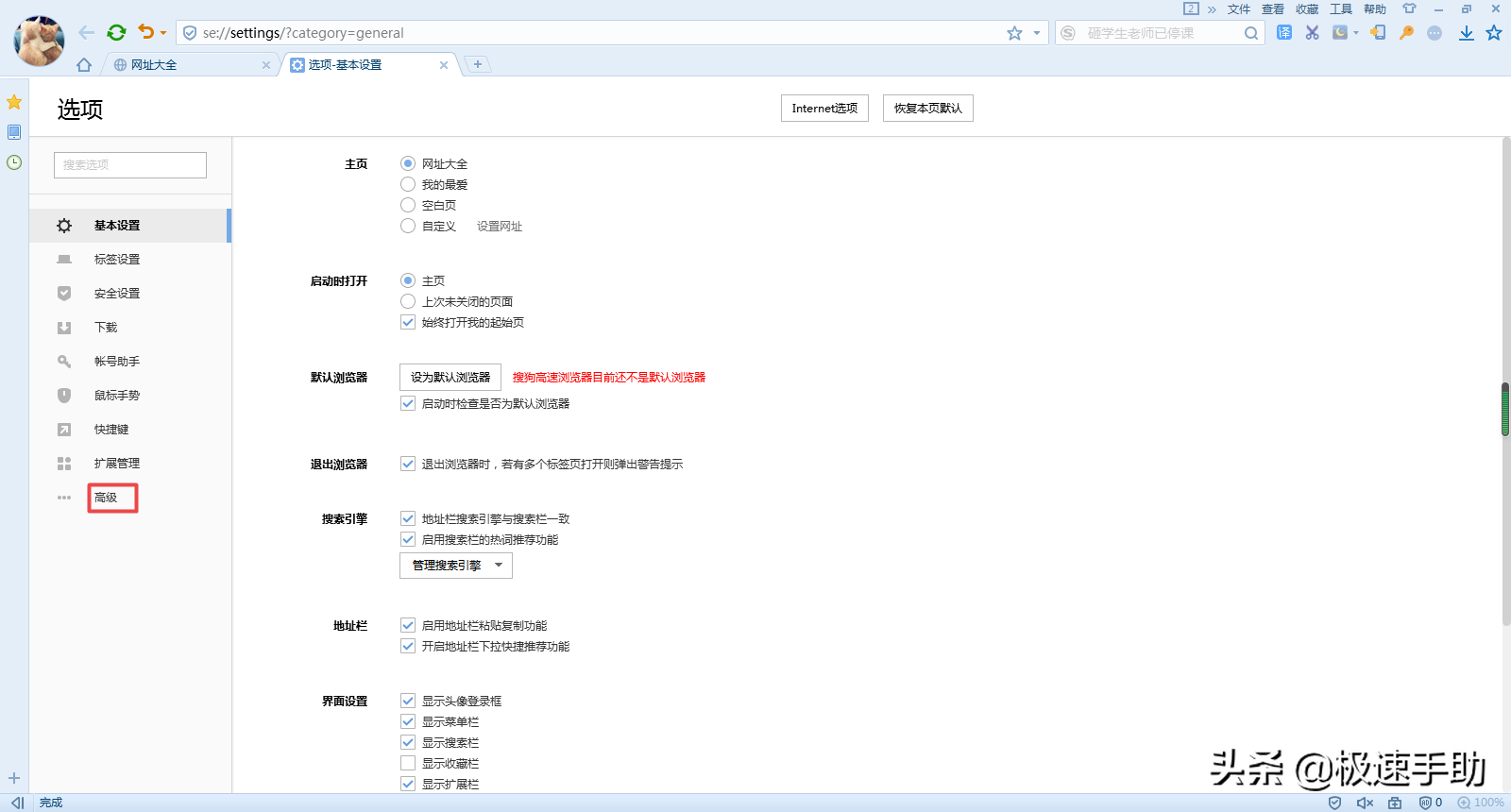Toggle the muted speaker icon in status bar
The height and width of the screenshot is (812, 1511).
[x=1365, y=803]
